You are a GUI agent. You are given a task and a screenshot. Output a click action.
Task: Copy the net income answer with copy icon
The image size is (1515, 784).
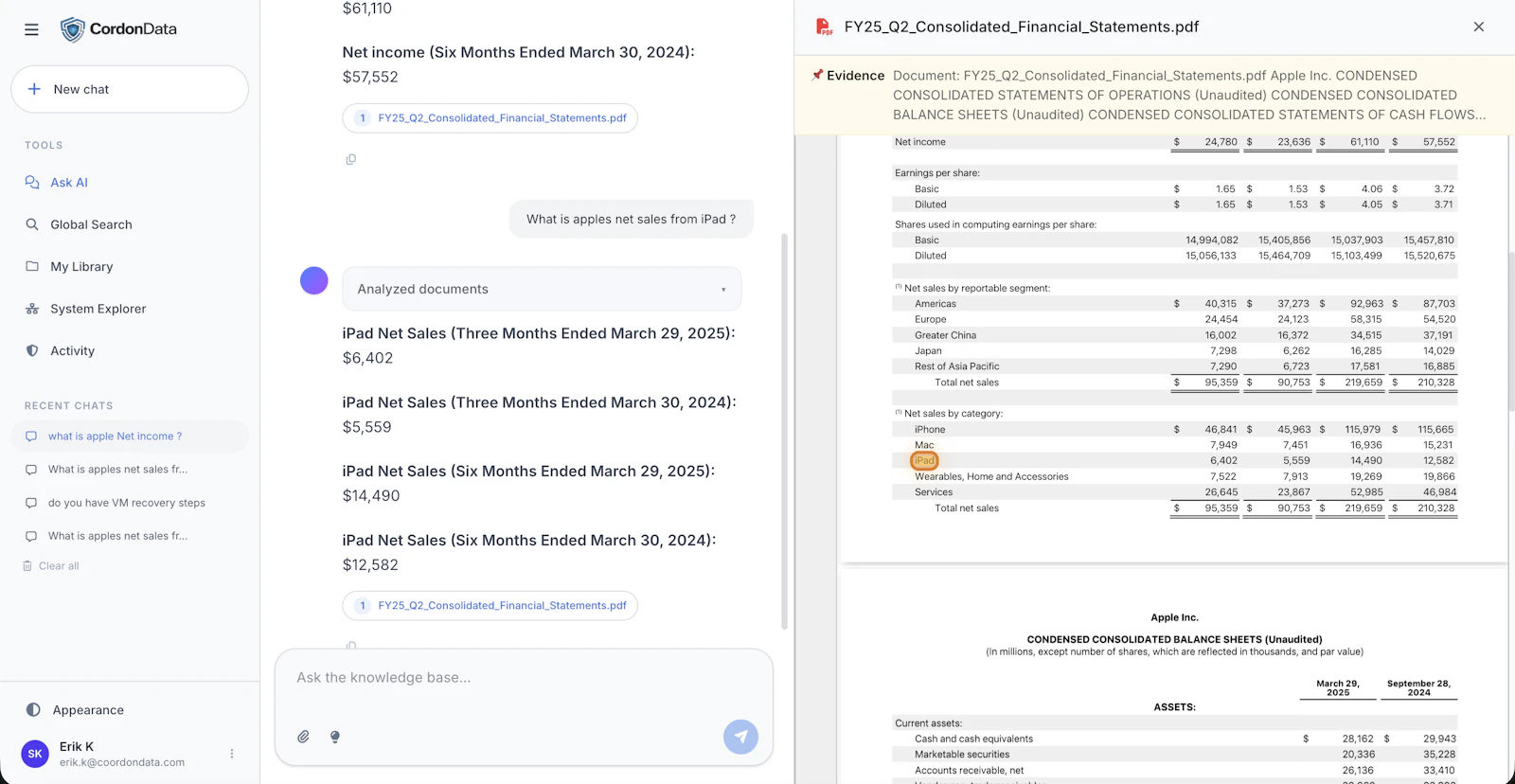[351, 159]
